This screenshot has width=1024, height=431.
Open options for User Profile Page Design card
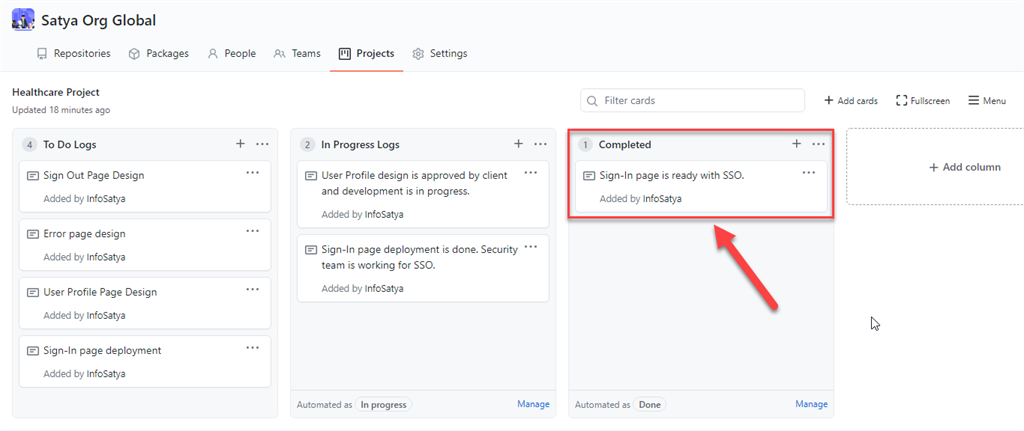[x=253, y=290]
